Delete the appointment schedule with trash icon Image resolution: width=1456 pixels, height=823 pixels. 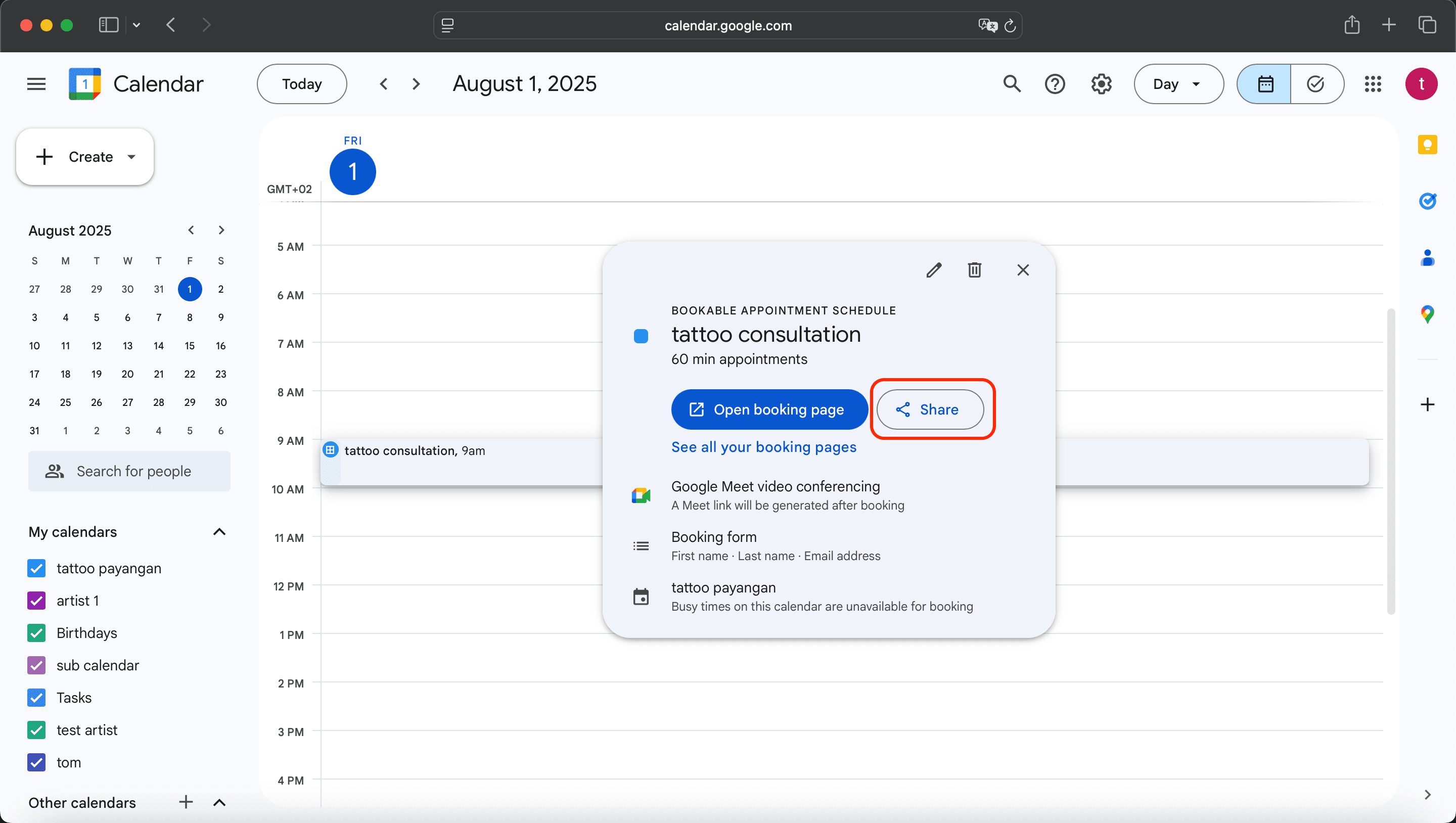click(974, 270)
